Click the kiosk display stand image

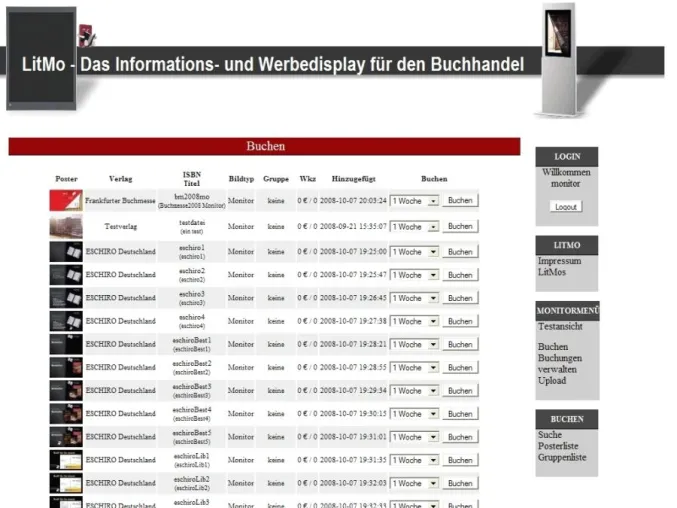click(x=560, y=60)
